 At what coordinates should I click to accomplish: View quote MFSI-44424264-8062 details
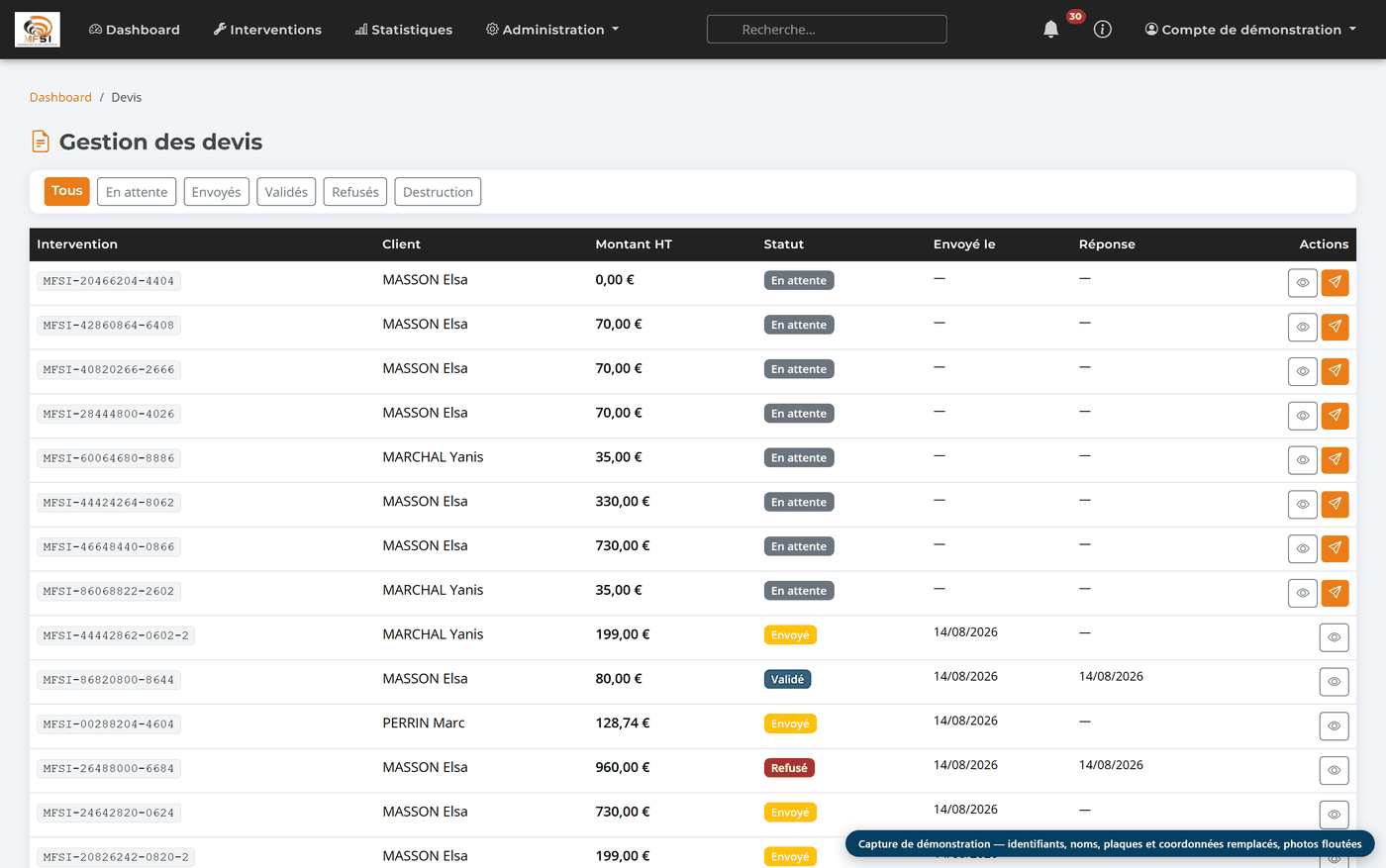coord(1303,505)
